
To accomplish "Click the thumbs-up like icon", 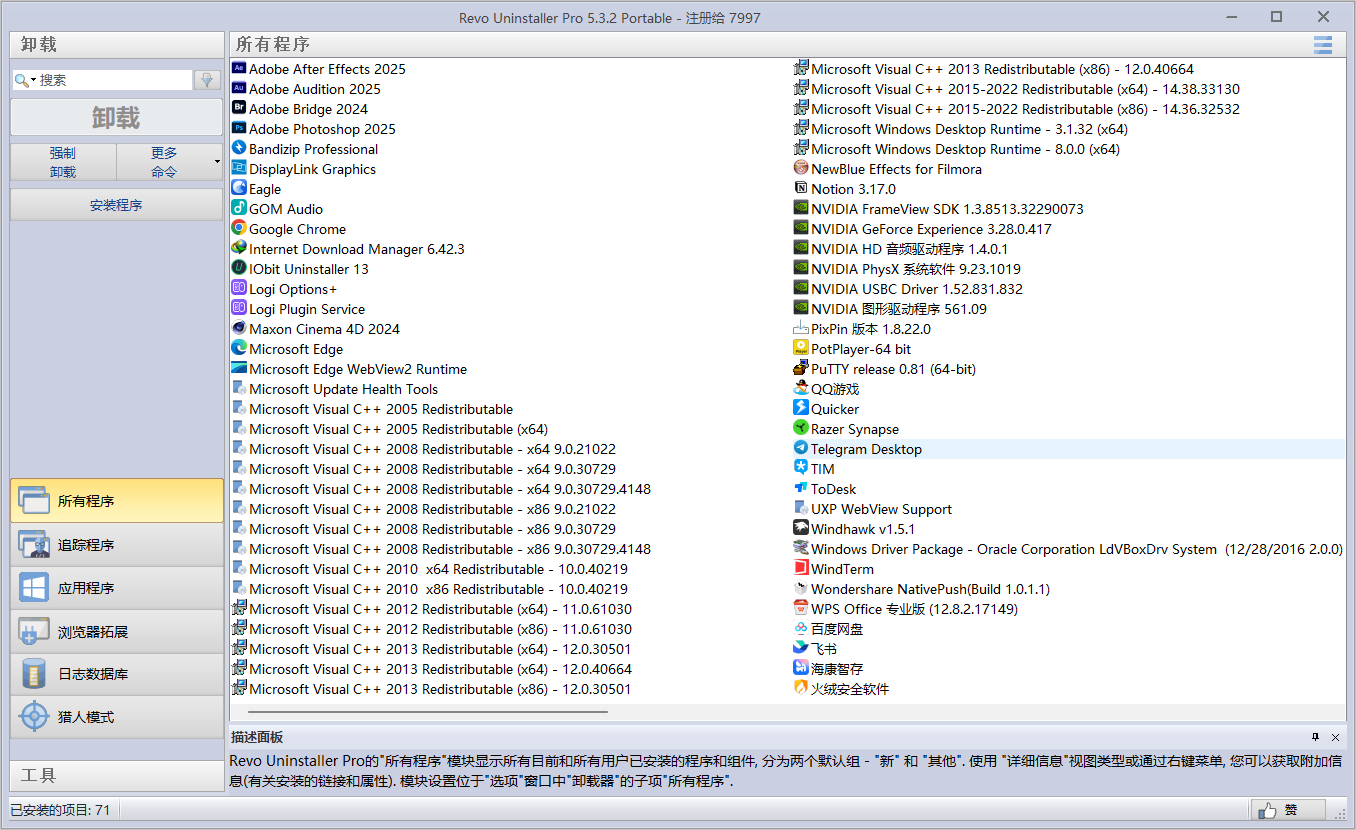I will click(x=1267, y=810).
